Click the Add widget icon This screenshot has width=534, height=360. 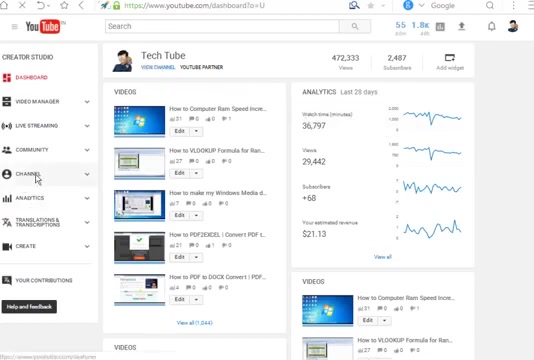click(x=450, y=58)
